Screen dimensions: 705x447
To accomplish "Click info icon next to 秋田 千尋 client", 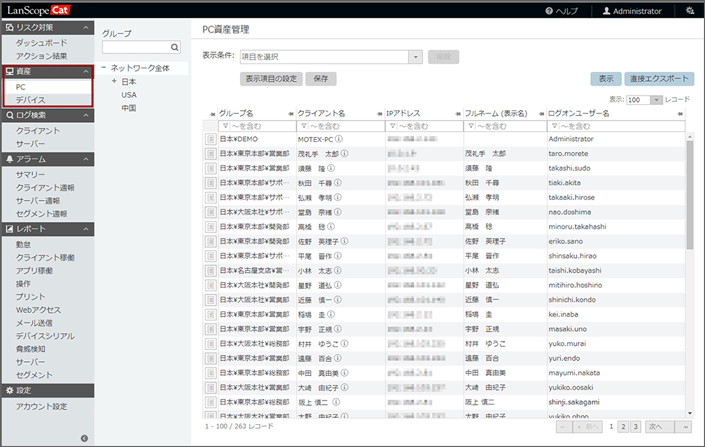I will point(338,183).
